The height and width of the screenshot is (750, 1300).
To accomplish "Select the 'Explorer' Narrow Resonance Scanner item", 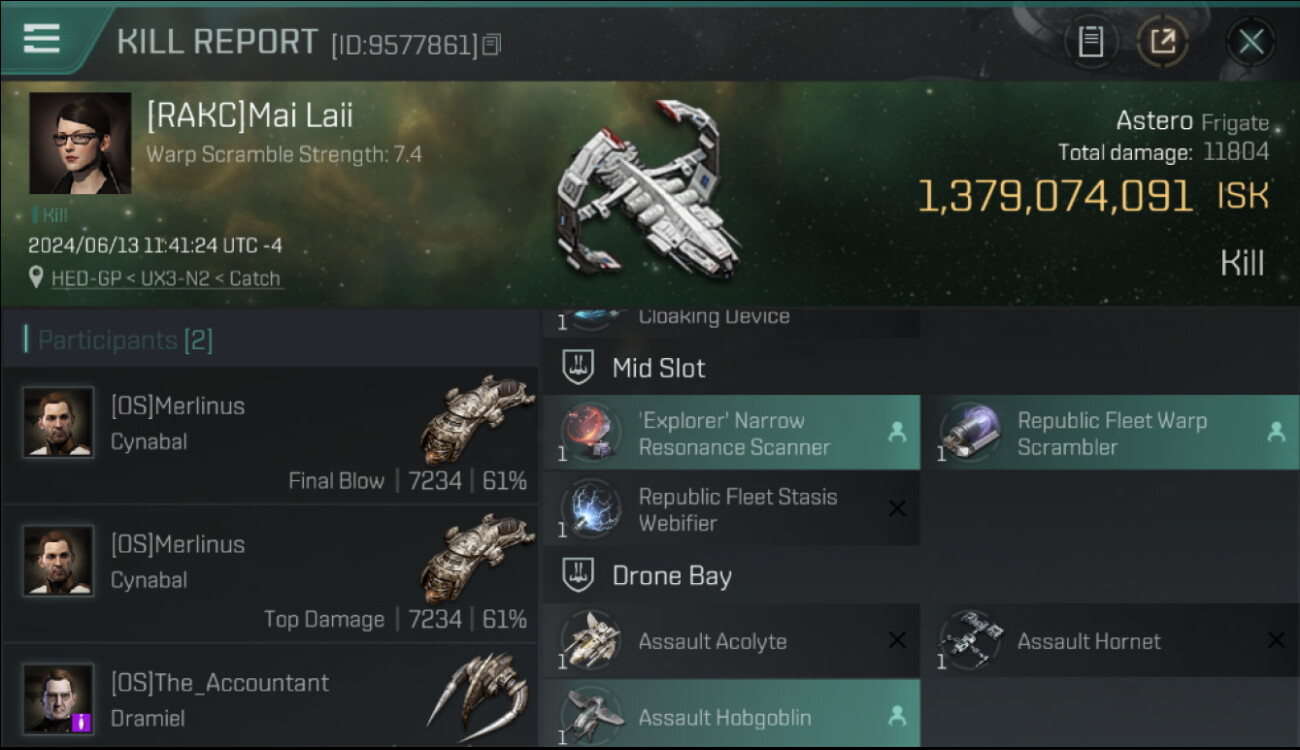I will coord(732,433).
